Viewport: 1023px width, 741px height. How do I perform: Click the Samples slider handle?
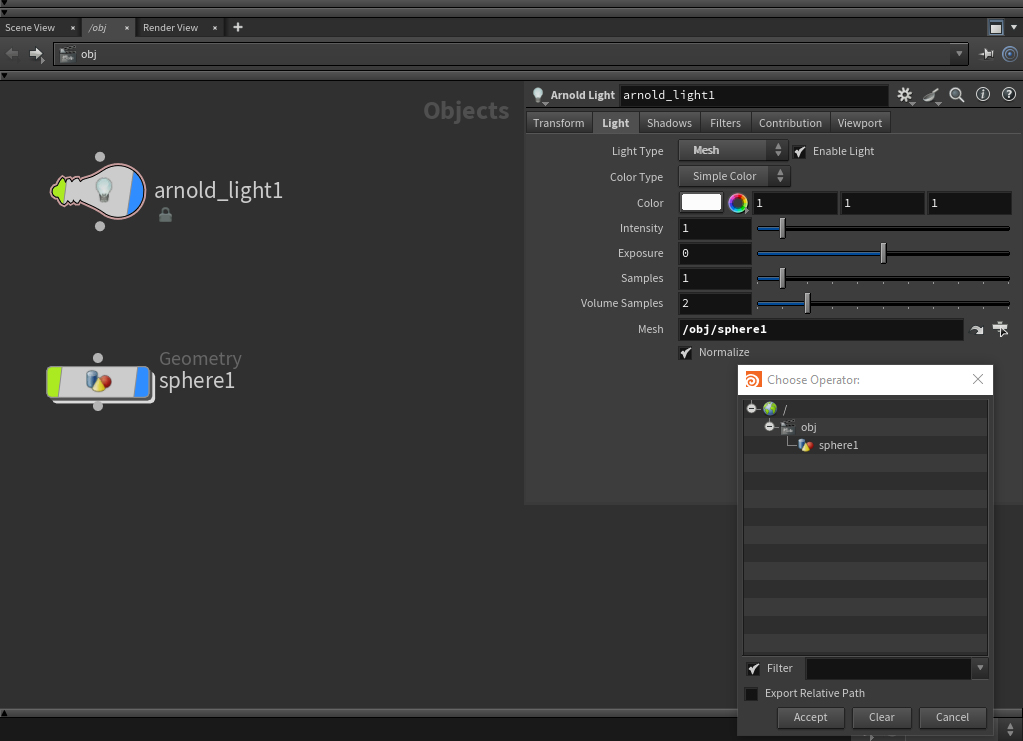782,279
